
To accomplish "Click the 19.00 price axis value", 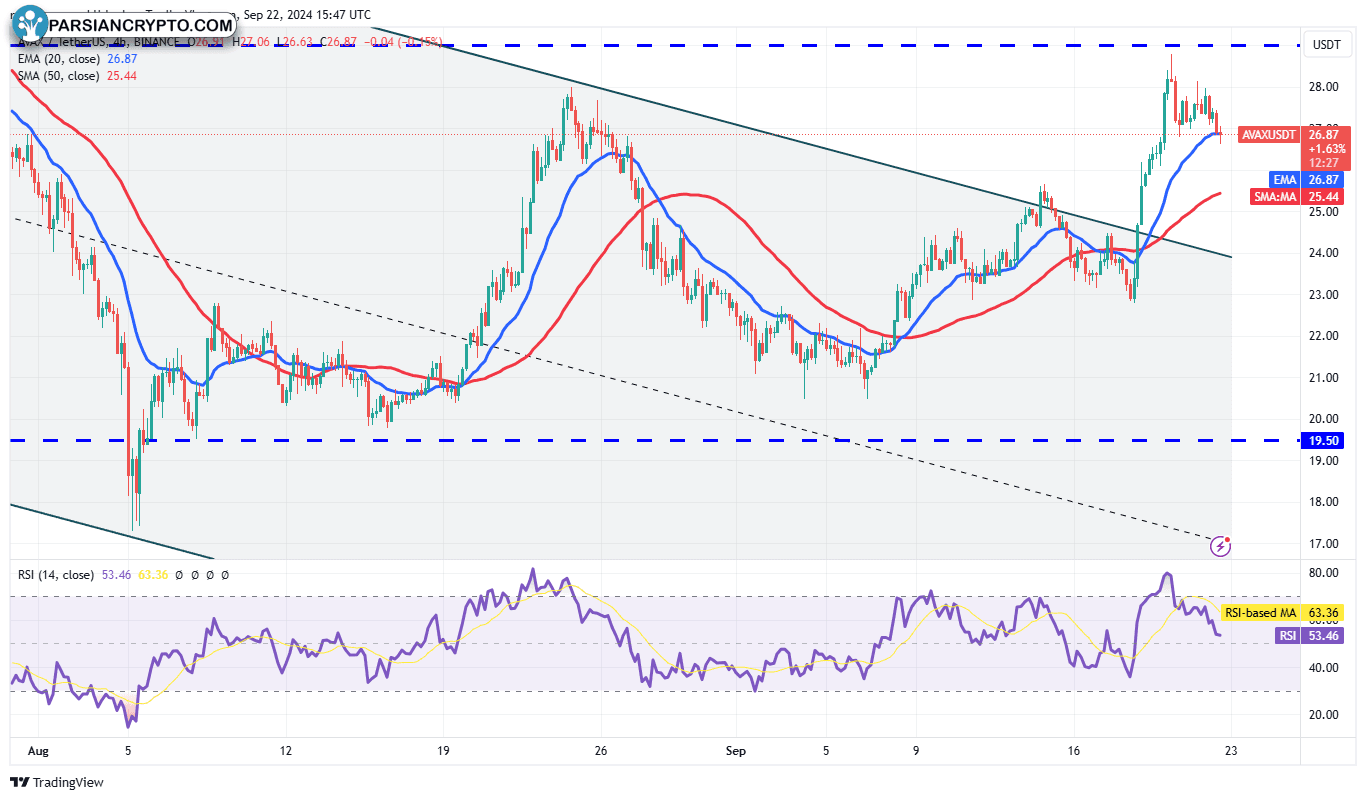I will [1324, 461].
